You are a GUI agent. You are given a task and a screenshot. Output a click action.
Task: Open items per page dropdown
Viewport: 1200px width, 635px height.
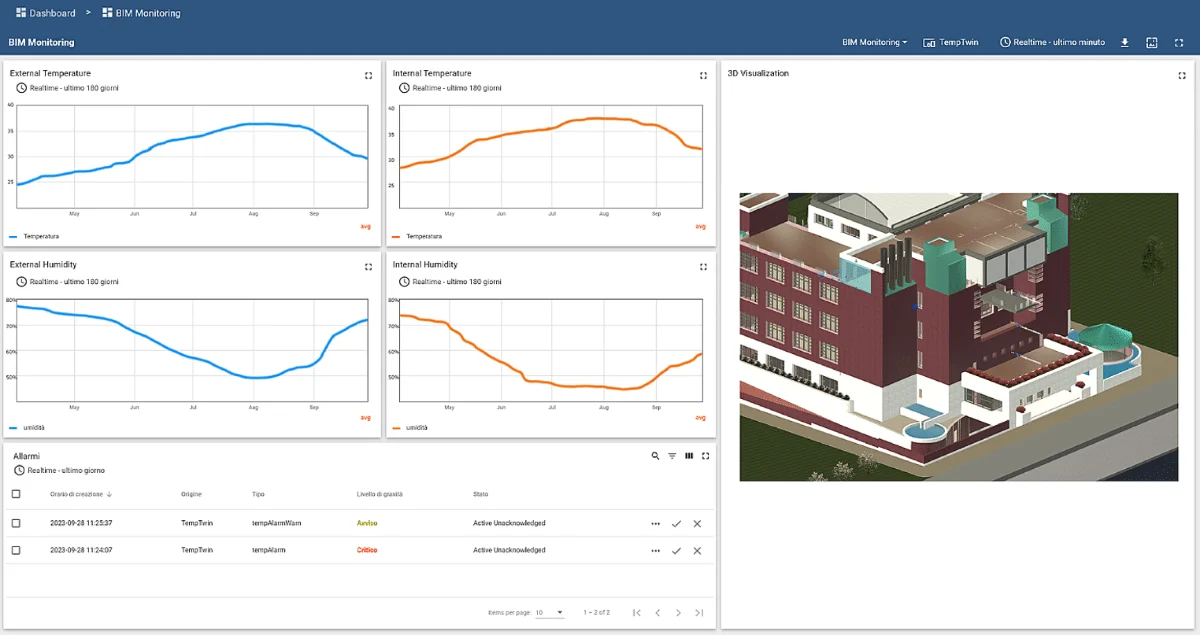[549, 612]
